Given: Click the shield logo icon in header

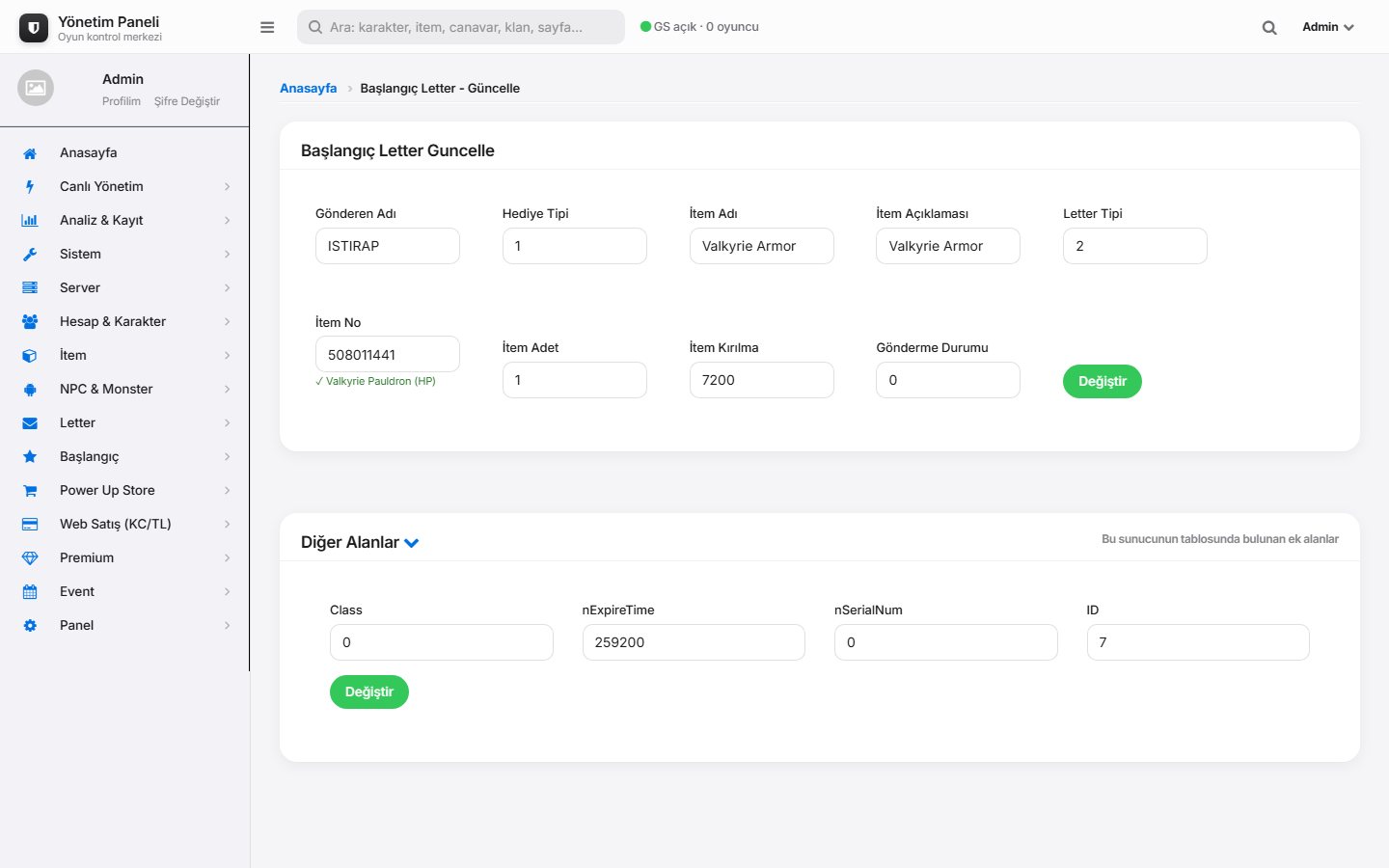Looking at the screenshot, I should coord(34,28).
